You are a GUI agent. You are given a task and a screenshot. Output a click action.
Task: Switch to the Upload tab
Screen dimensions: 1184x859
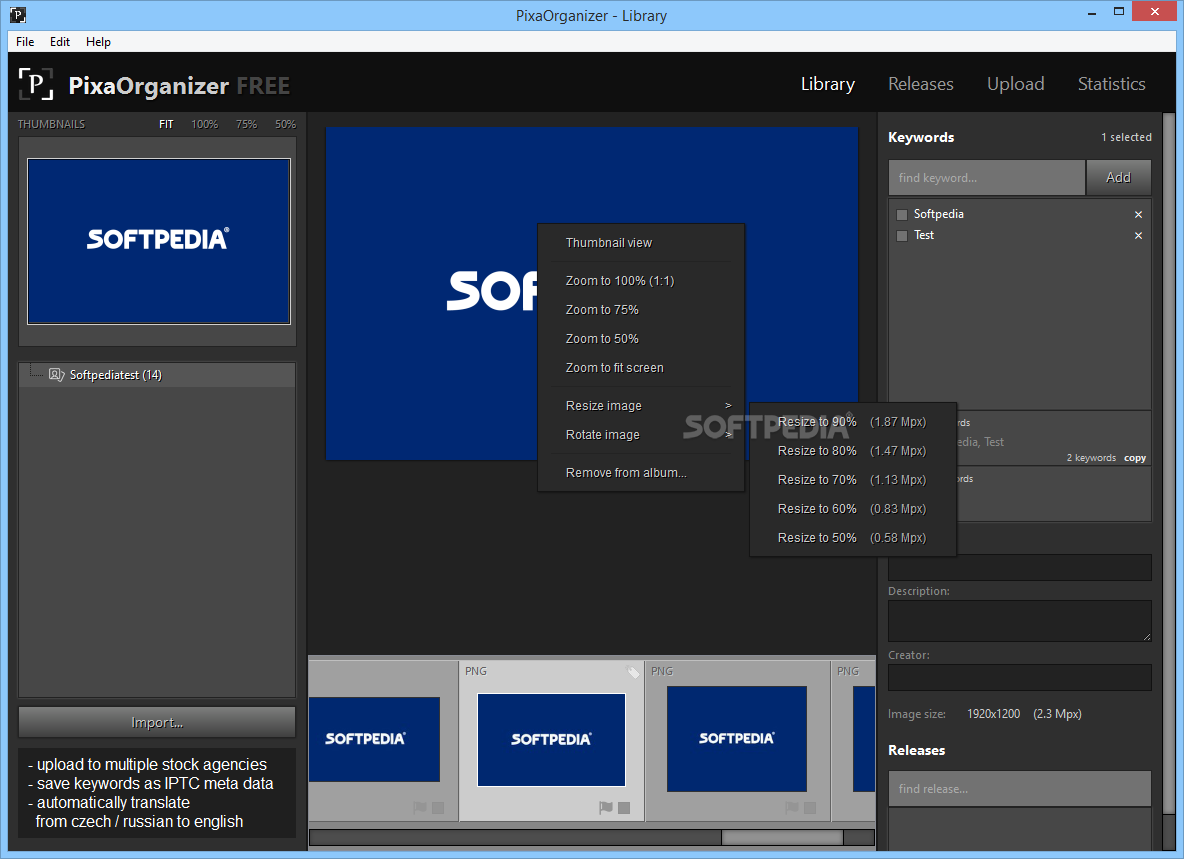(x=1016, y=84)
